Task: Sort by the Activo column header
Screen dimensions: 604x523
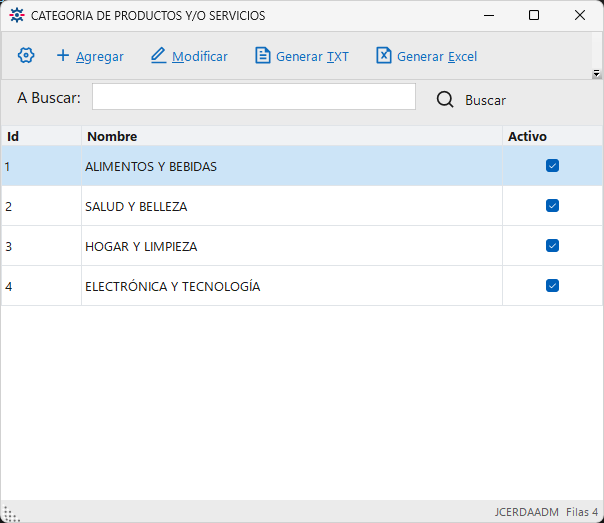Action: pos(553,136)
